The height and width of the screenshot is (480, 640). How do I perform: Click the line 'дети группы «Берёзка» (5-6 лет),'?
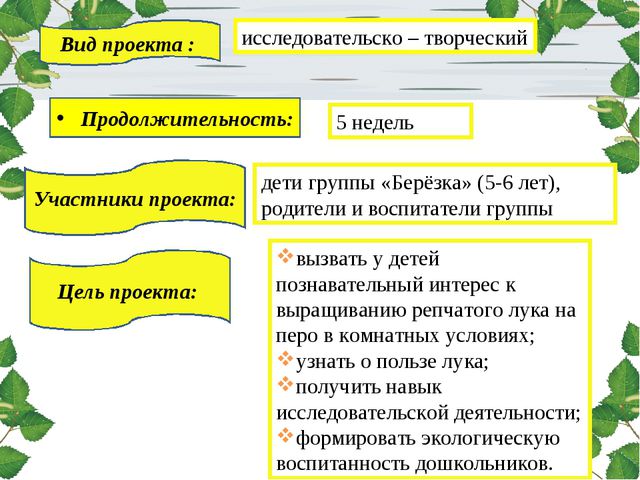pos(411,184)
